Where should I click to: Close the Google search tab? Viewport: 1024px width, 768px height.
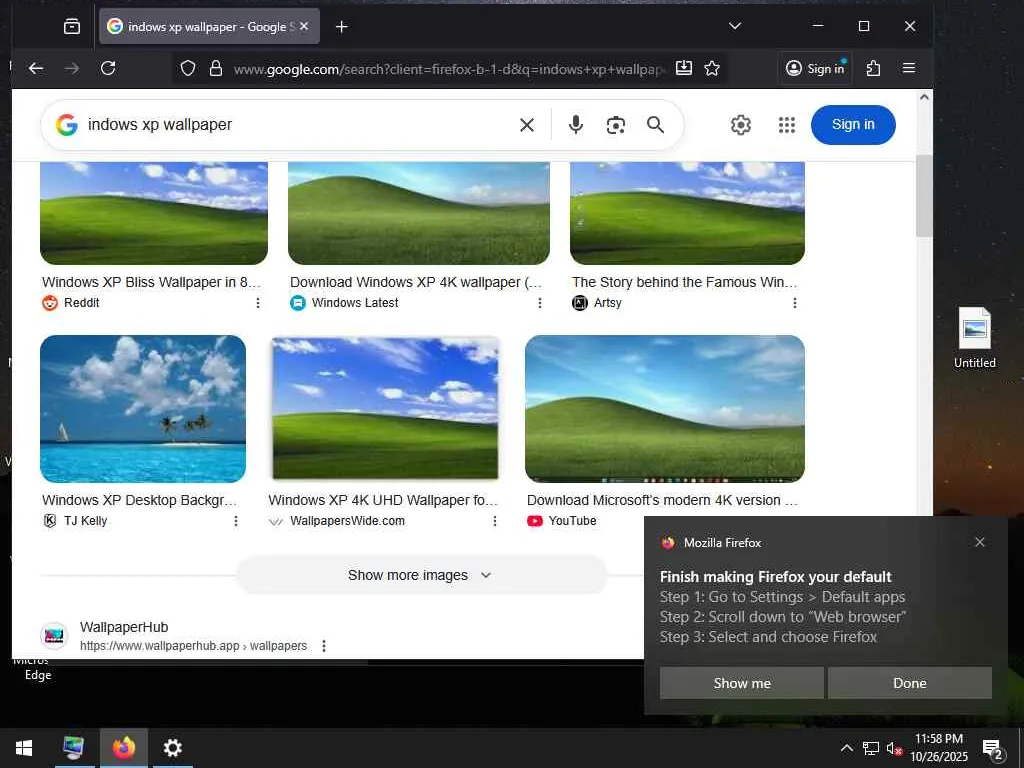point(304,26)
